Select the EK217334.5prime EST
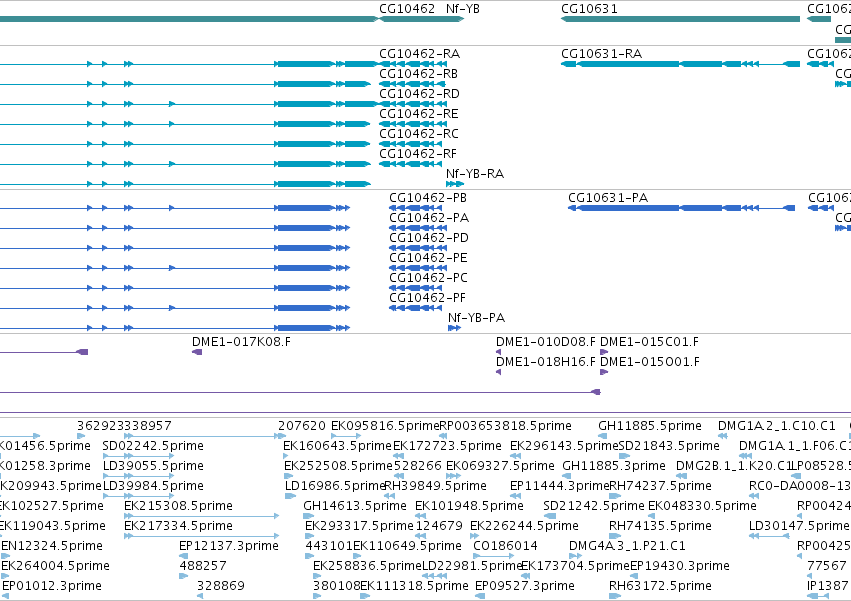 pos(178,527)
